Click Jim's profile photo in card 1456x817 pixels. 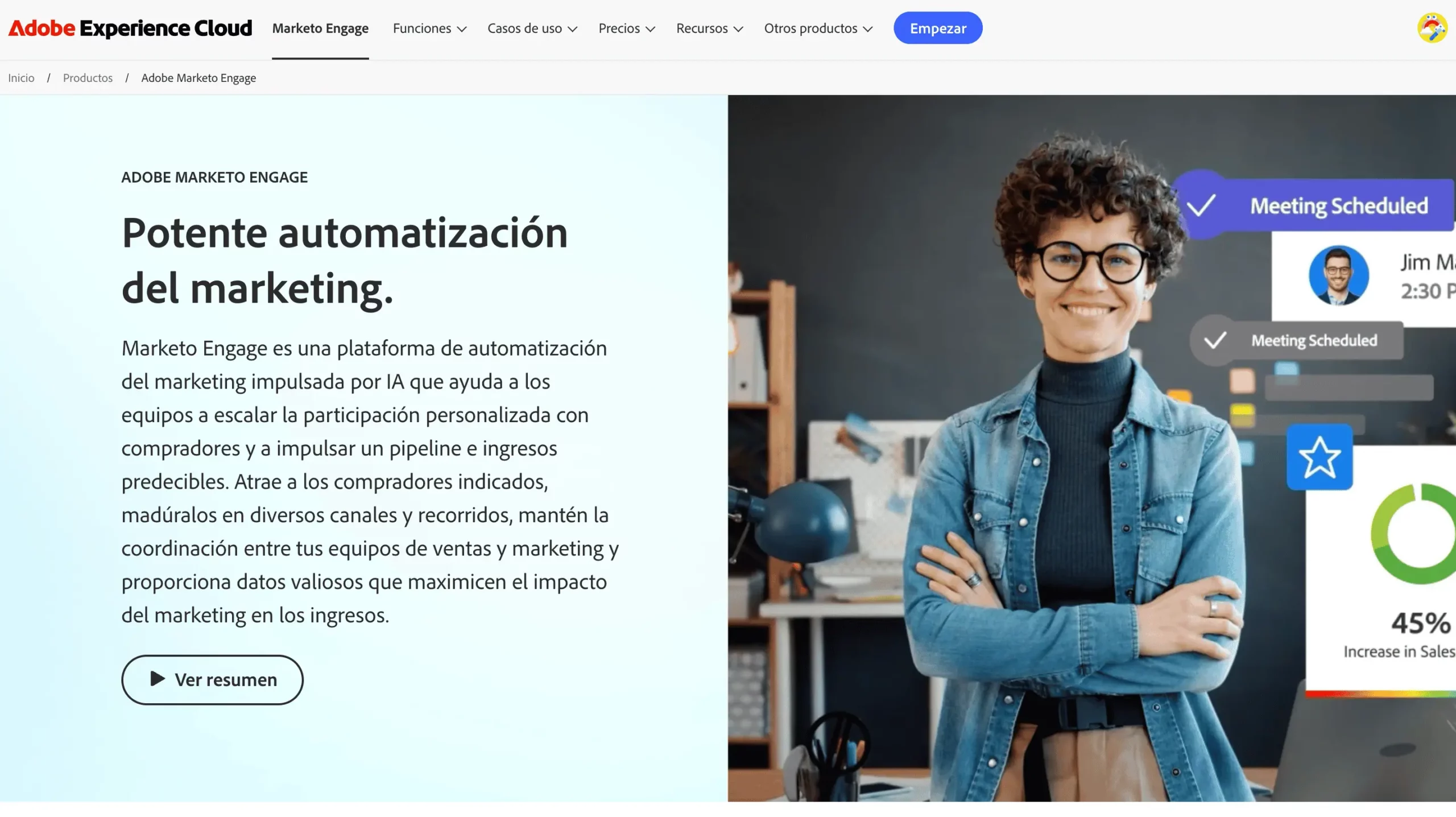coord(1338,275)
